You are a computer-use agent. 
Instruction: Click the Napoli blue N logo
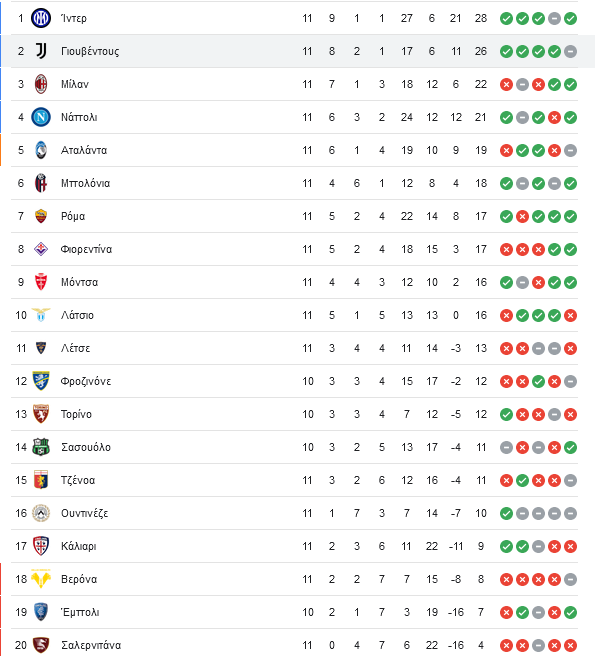coord(41,117)
